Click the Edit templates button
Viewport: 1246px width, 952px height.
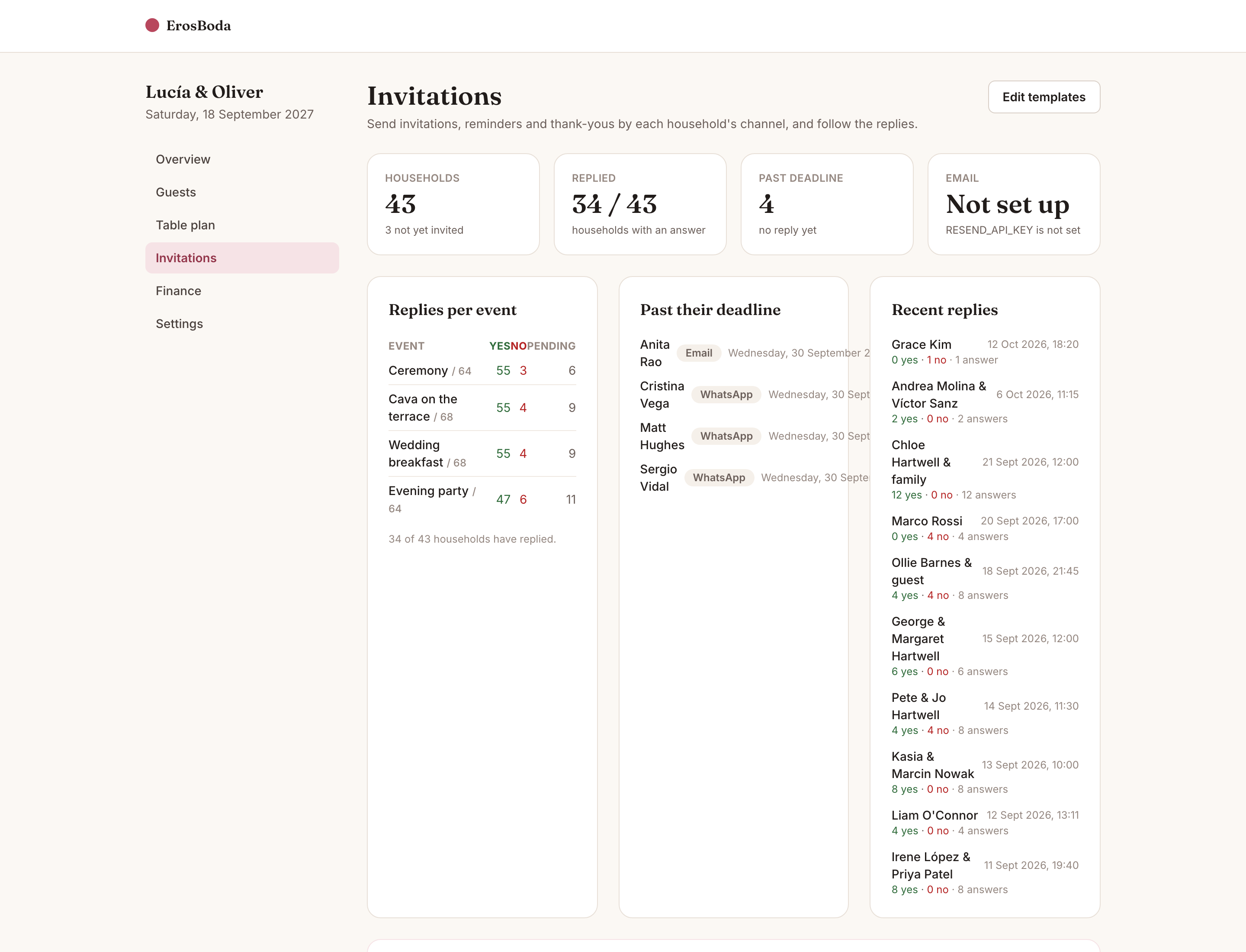tap(1044, 97)
